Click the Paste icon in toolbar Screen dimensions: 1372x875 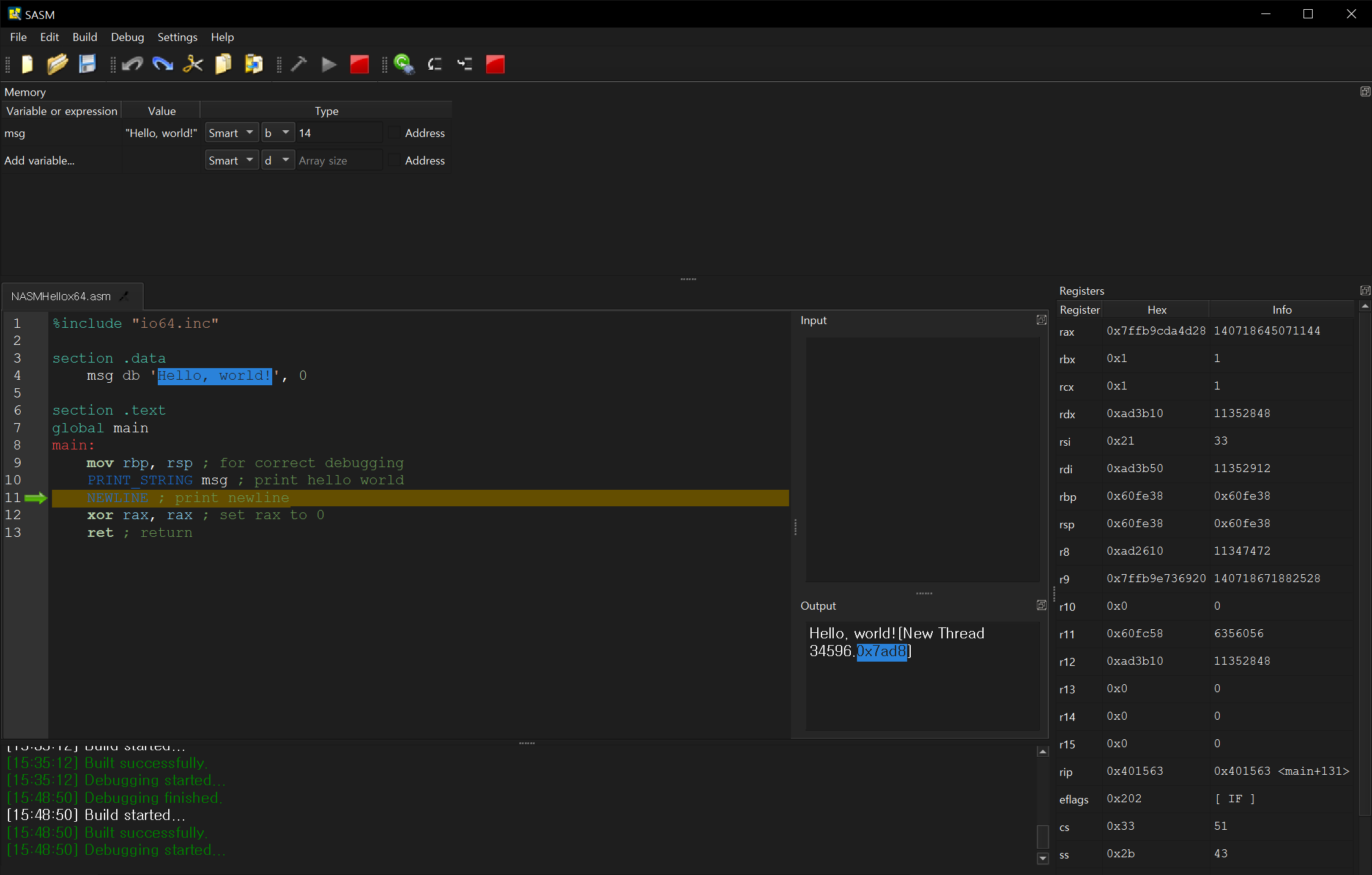(x=253, y=64)
